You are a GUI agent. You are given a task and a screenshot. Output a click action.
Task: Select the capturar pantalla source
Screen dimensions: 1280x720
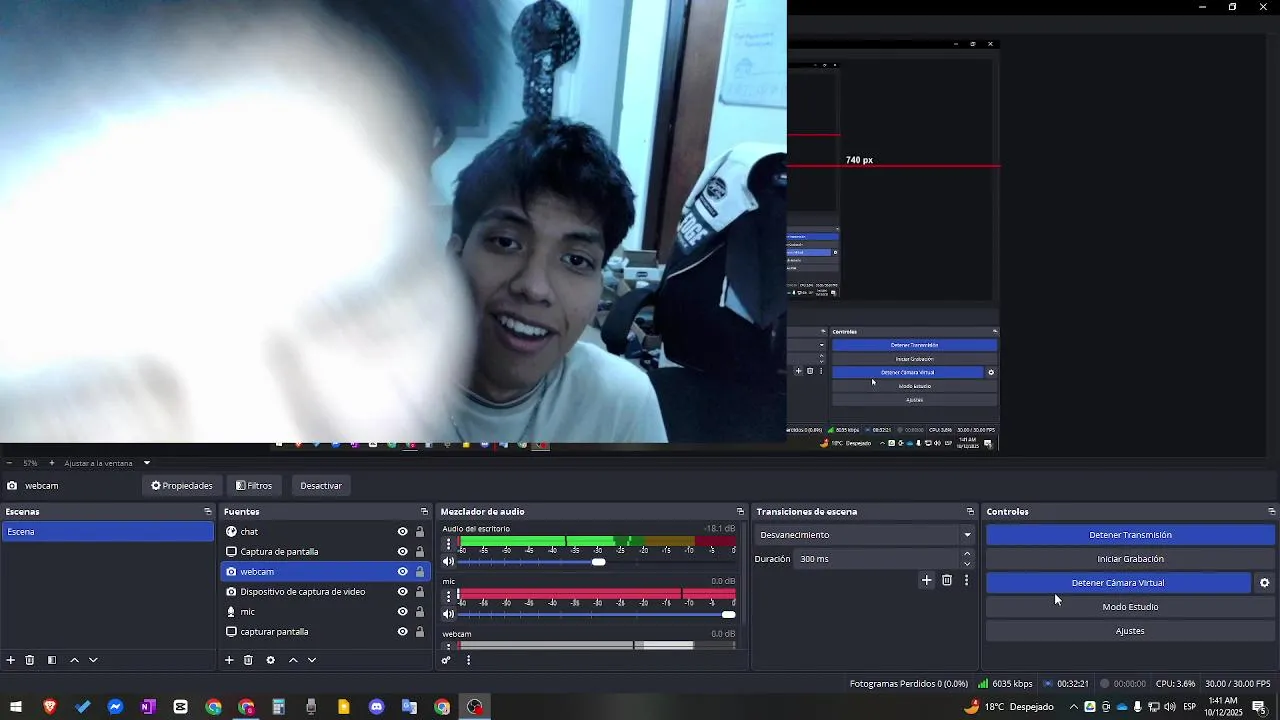coord(325,632)
